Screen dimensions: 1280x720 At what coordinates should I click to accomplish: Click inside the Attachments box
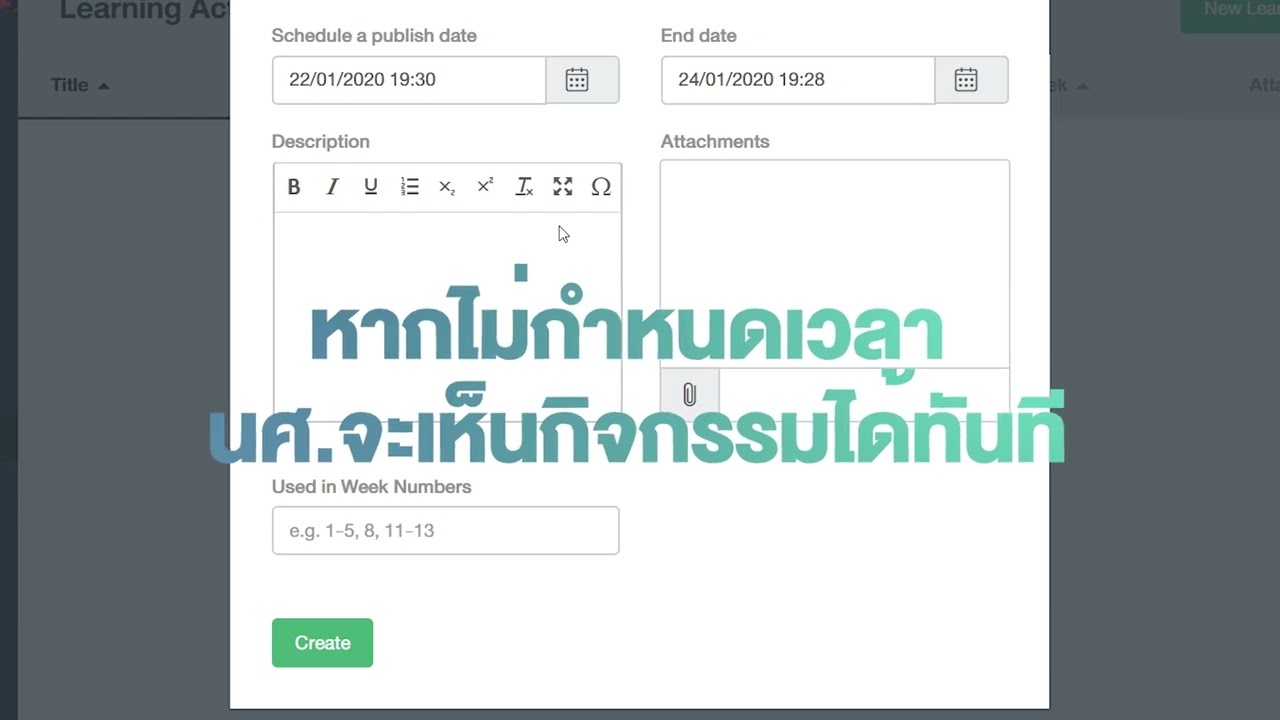point(835,264)
